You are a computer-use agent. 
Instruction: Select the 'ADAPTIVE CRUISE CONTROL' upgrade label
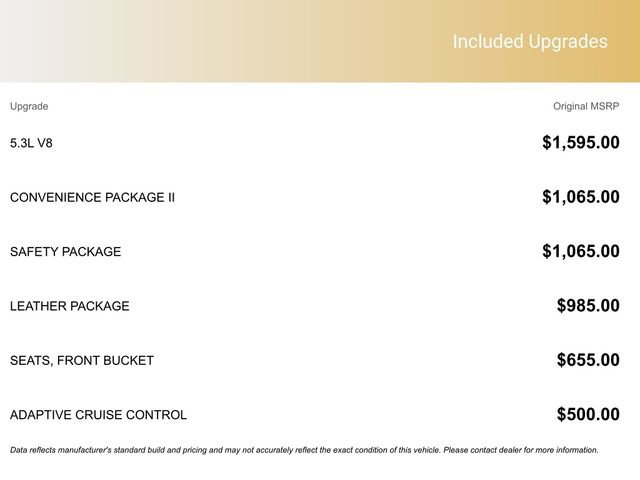coord(98,415)
